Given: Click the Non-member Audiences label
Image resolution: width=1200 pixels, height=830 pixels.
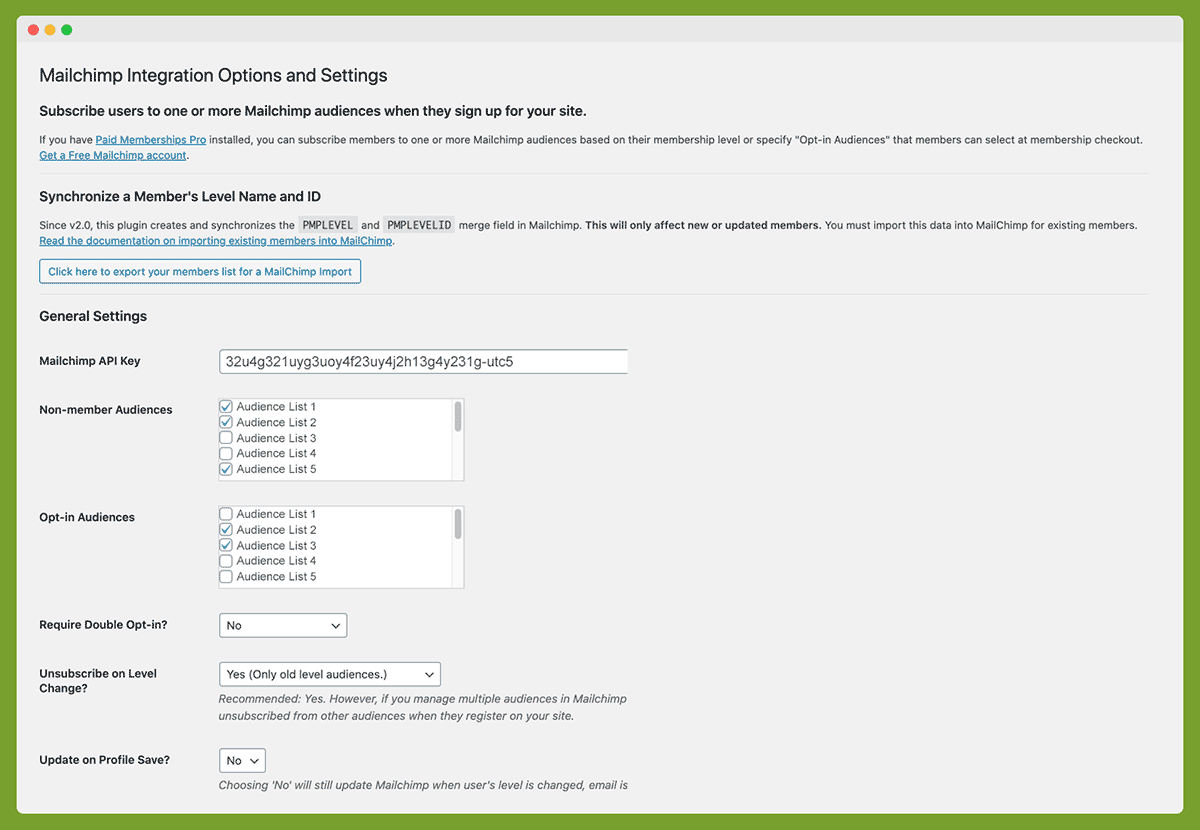Looking at the screenshot, I should coord(106,410).
